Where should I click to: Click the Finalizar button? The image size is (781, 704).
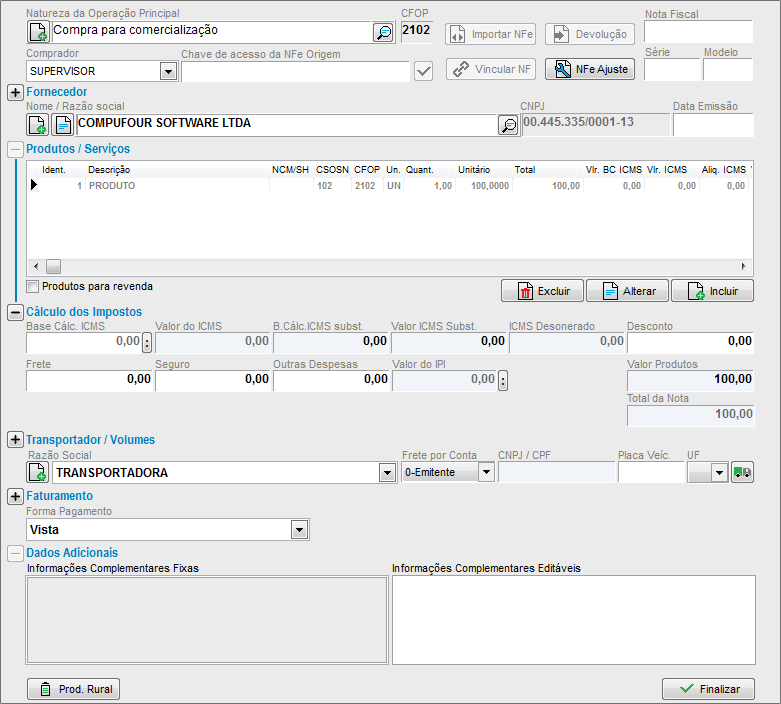click(x=708, y=689)
